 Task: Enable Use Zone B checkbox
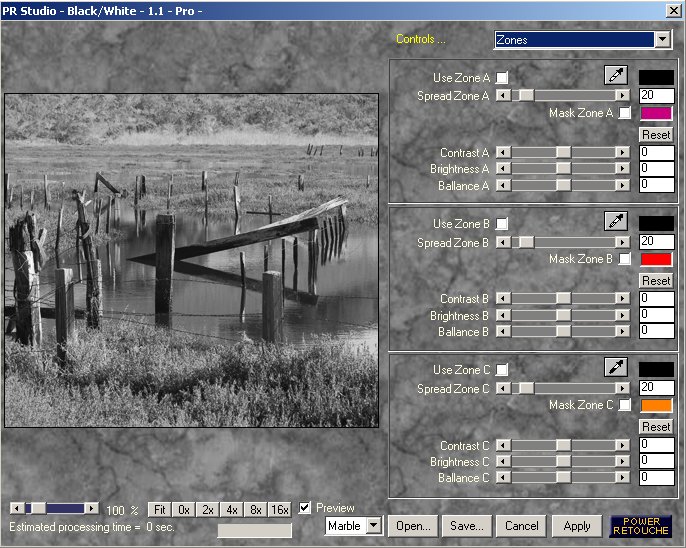click(x=502, y=224)
